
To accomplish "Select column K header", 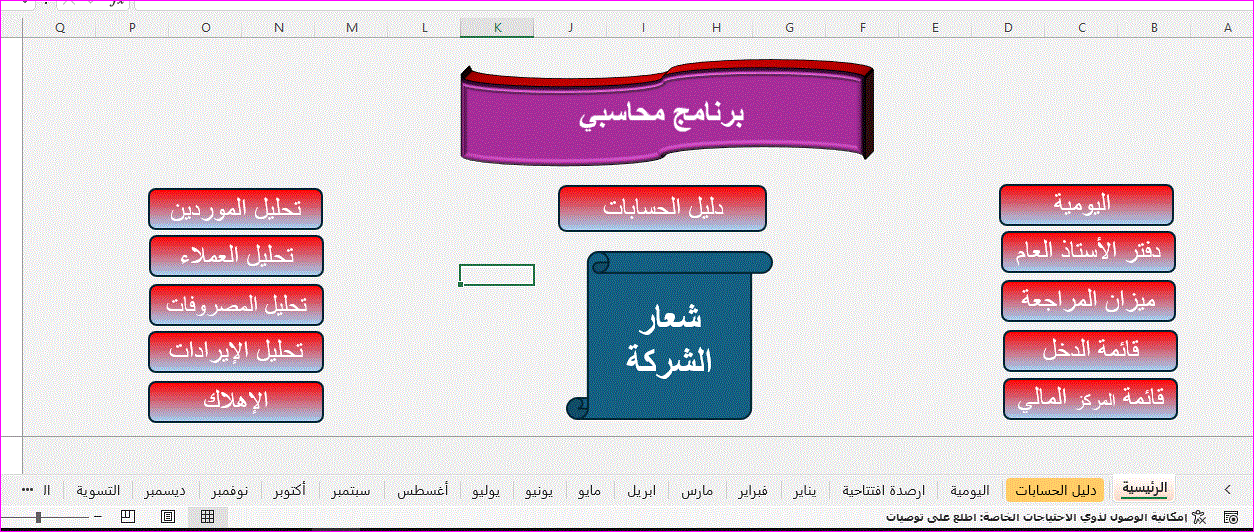I will (x=497, y=29).
